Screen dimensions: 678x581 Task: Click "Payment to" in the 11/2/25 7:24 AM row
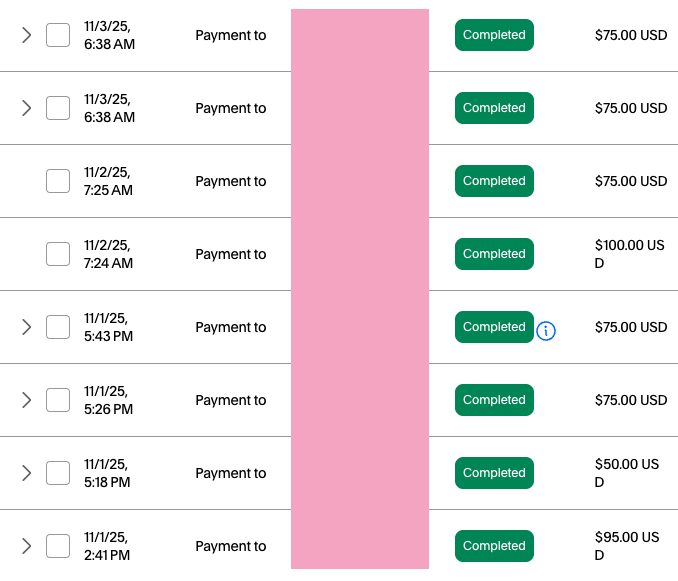230,254
